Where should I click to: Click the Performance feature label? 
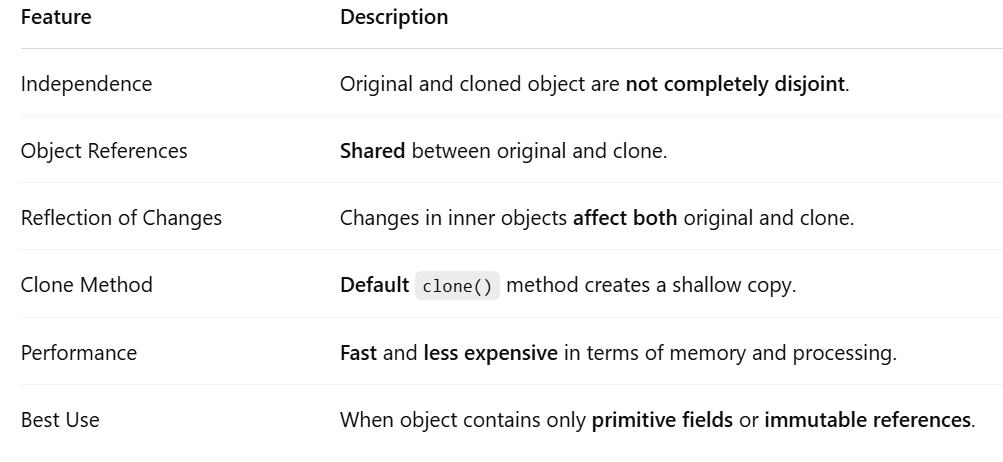click(79, 353)
